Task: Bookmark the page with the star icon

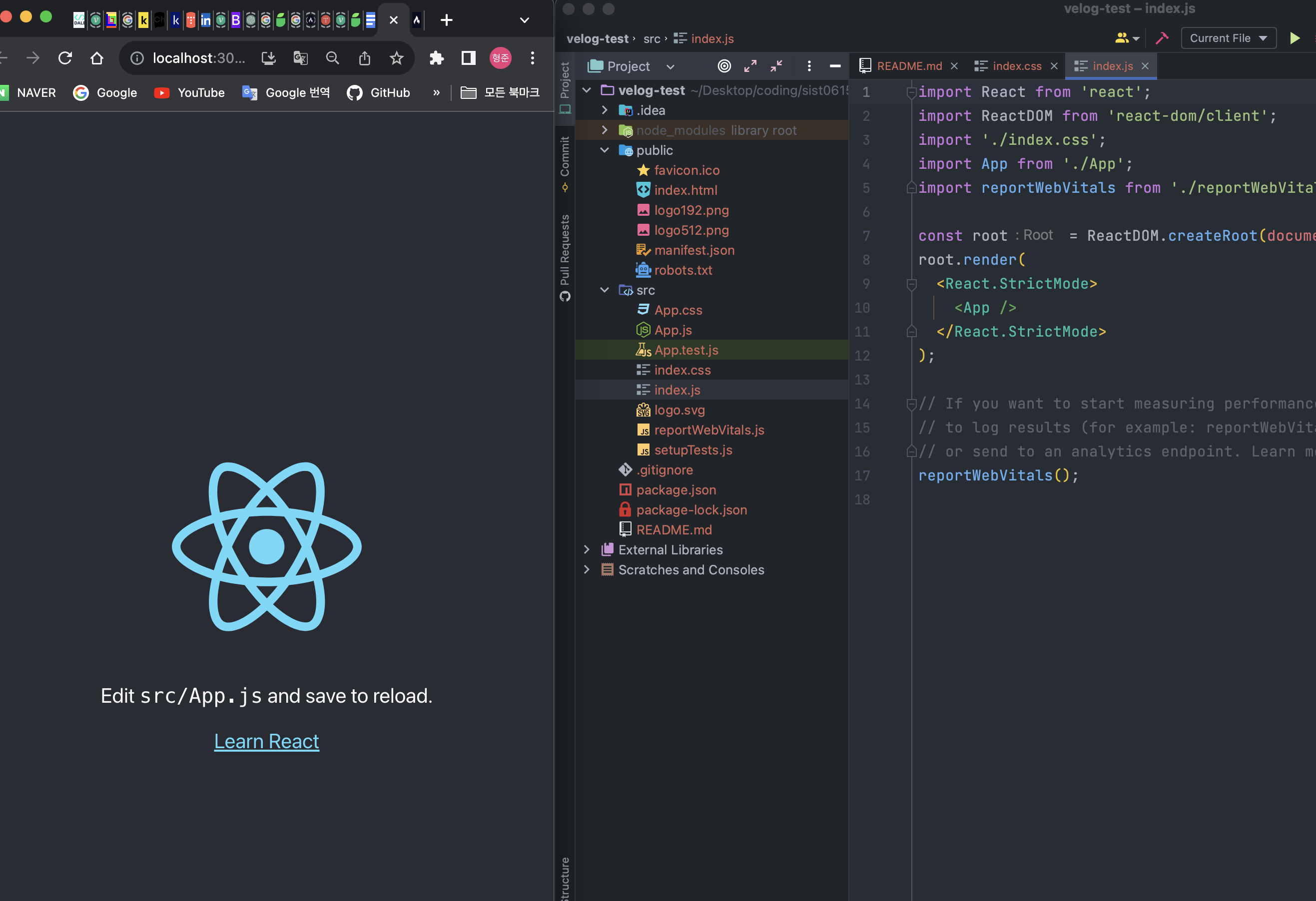Action: 396,58
